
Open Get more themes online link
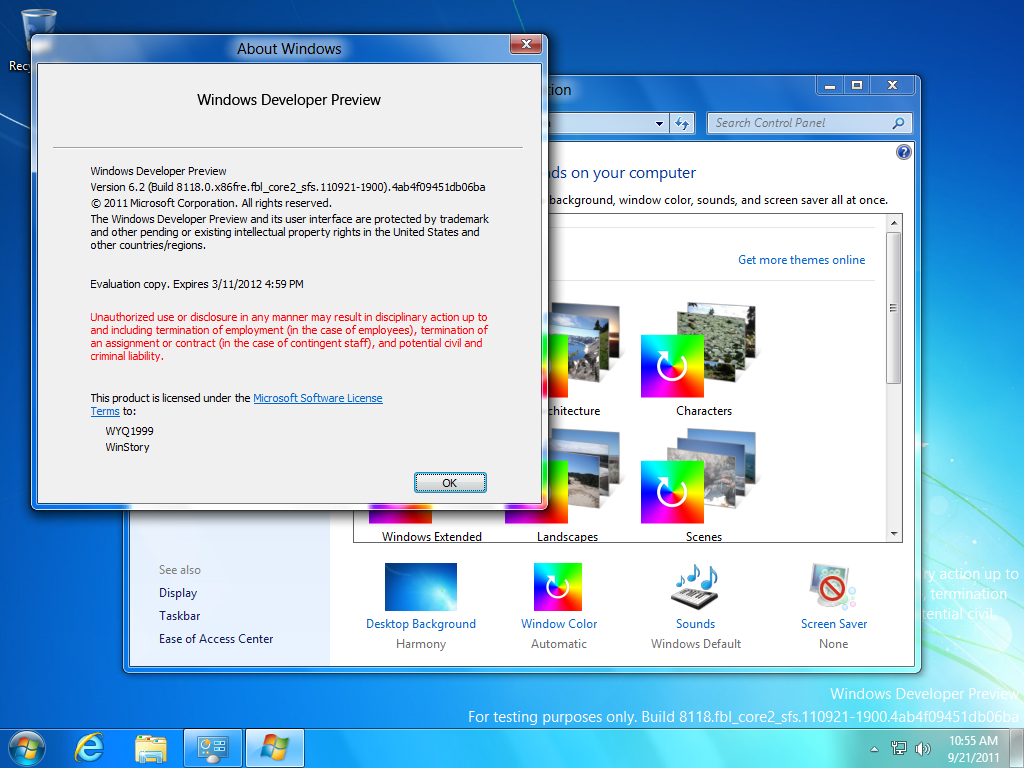tap(801, 260)
